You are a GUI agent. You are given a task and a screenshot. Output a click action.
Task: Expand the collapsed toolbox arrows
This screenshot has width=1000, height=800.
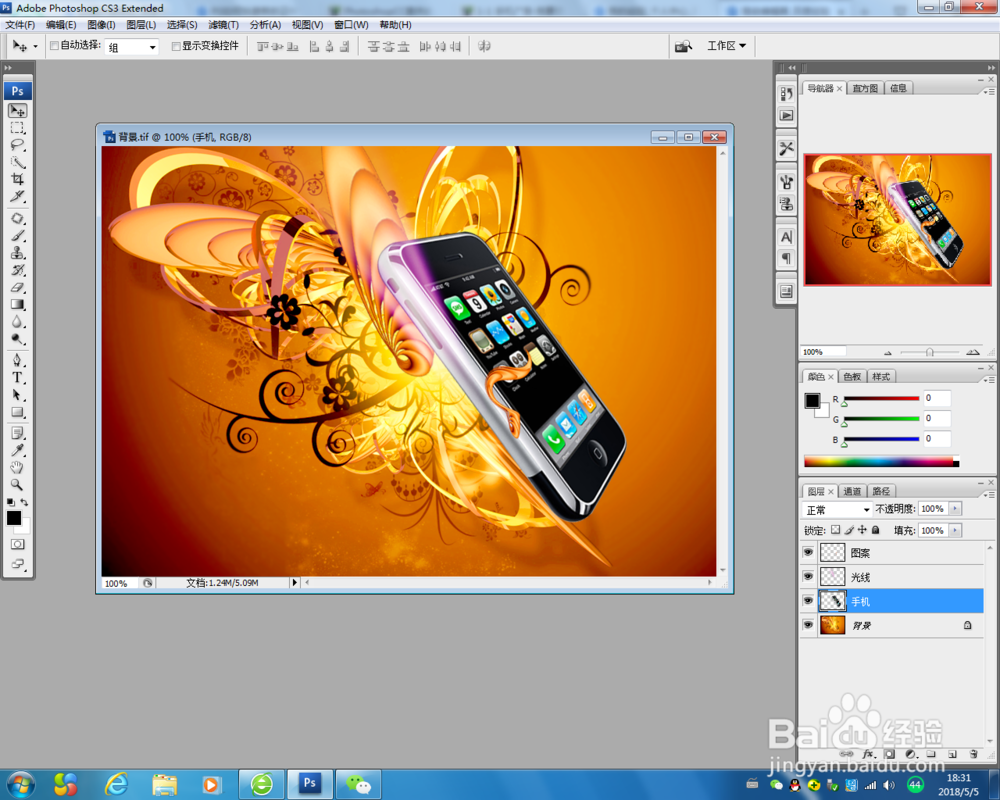tap(8, 68)
